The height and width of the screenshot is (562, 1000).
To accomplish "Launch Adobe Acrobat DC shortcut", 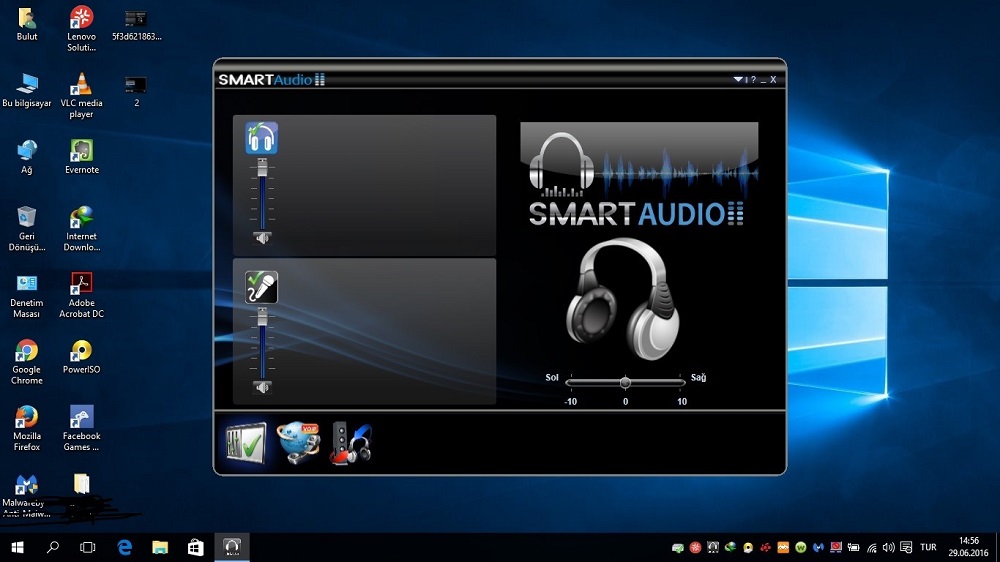I will 82,295.
